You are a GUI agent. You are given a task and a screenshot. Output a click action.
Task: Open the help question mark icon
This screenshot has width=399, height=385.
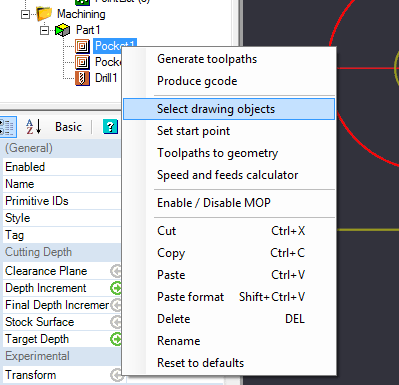tap(110, 127)
